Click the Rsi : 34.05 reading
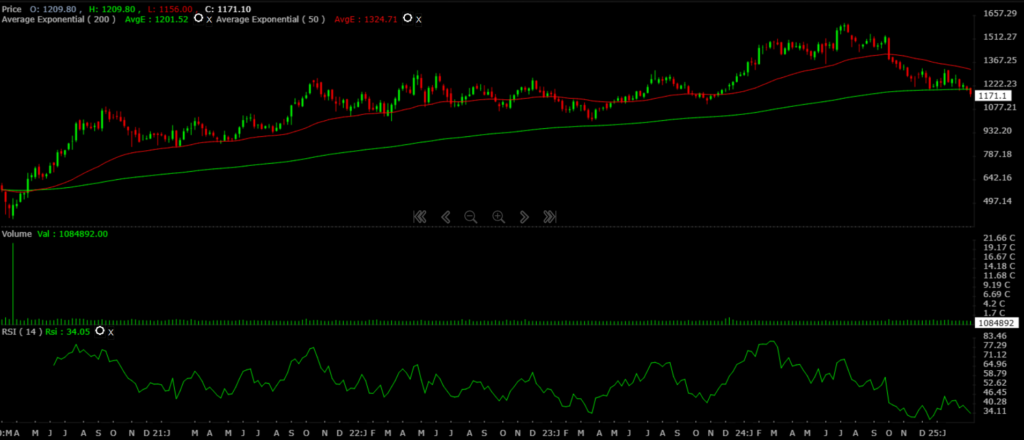 click(x=69, y=332)
